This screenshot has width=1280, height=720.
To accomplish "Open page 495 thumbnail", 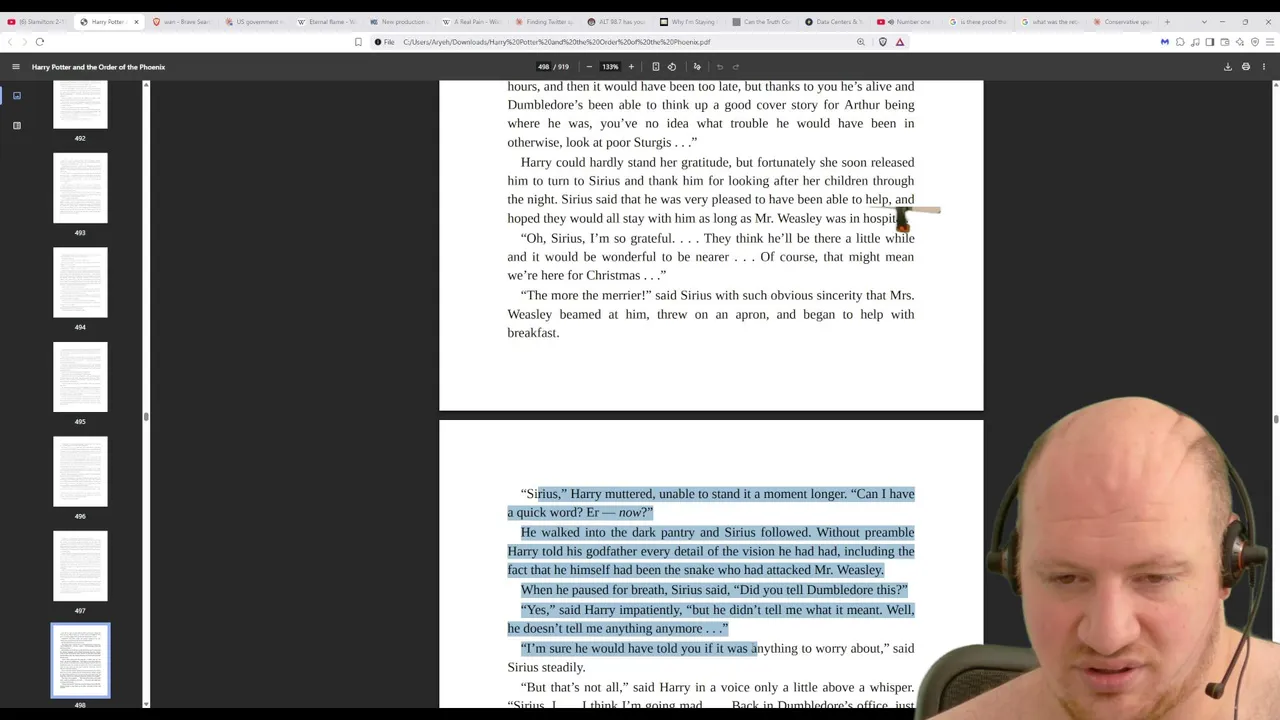I will [x=80, y=377].
